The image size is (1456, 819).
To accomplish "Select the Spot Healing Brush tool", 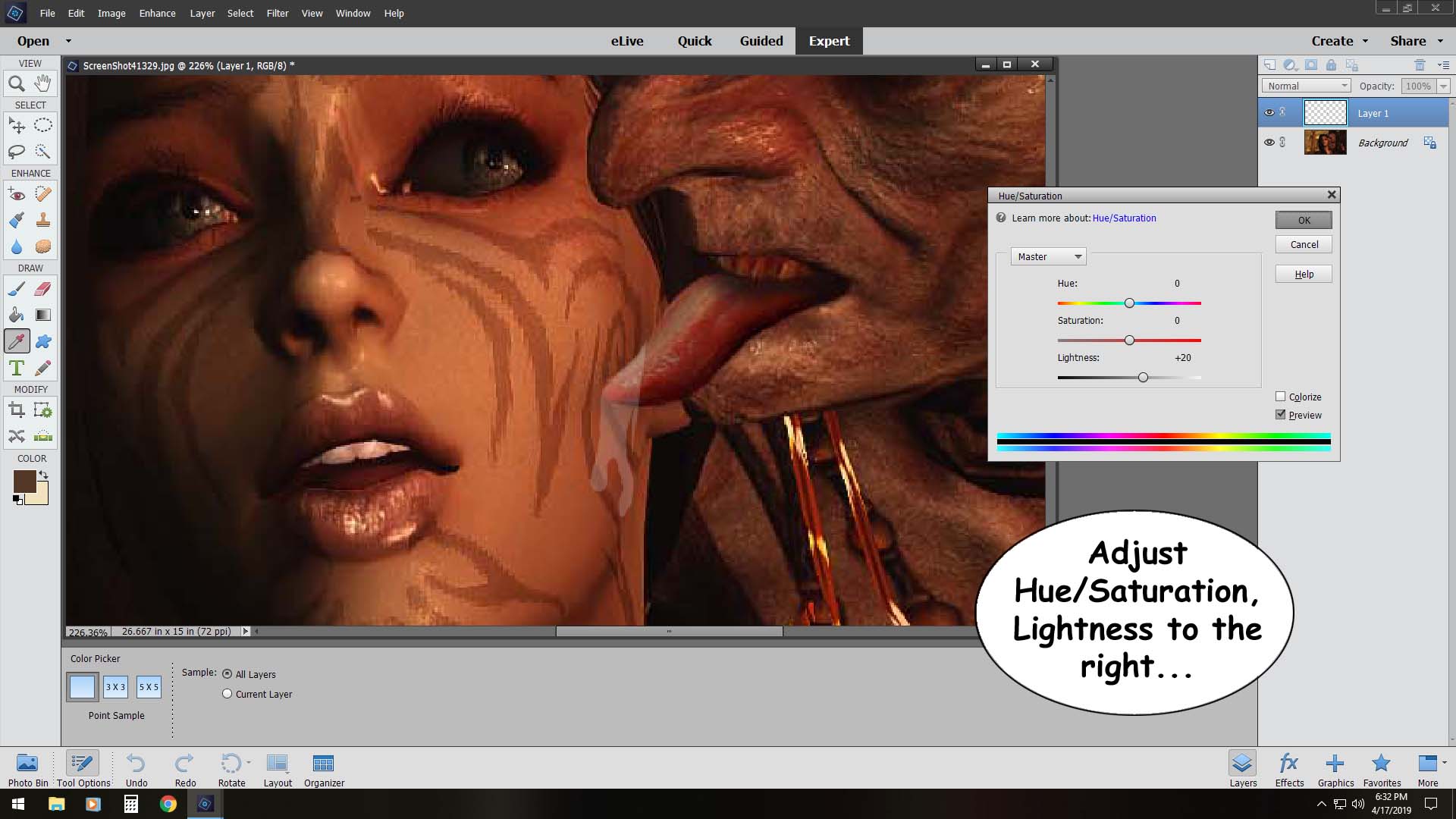I will tap(43, 194).
